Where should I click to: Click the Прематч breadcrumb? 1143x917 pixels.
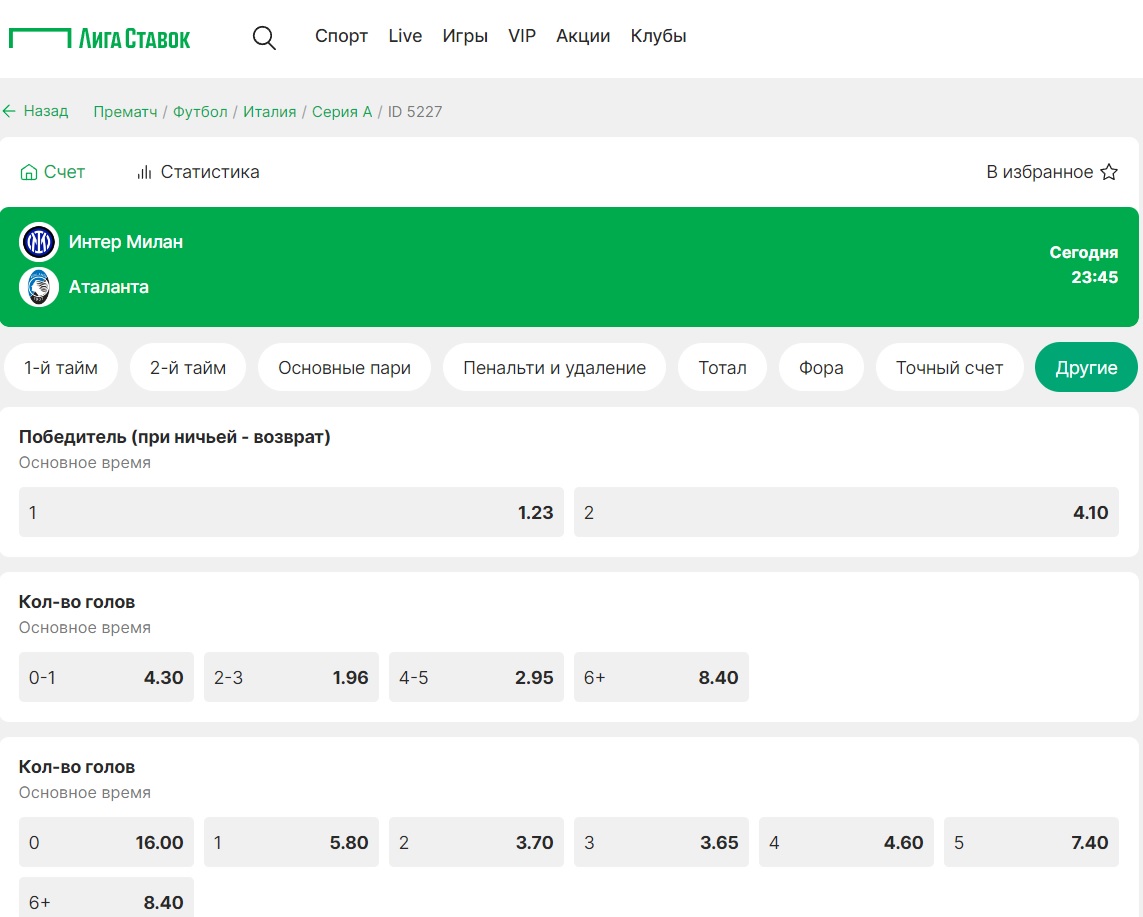click(125, 112)
